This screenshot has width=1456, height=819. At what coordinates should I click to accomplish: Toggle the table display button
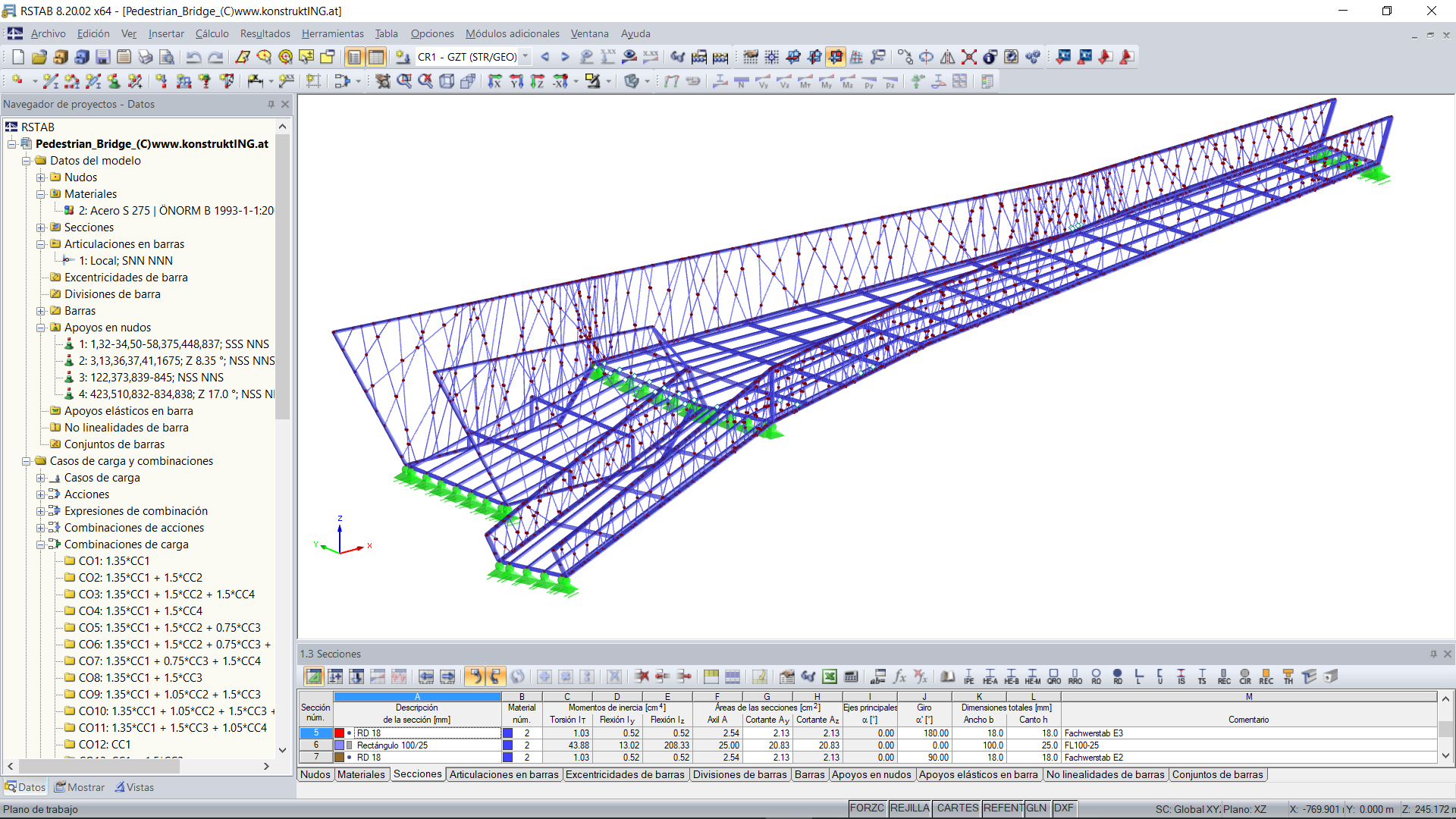(x=376, y=57)
